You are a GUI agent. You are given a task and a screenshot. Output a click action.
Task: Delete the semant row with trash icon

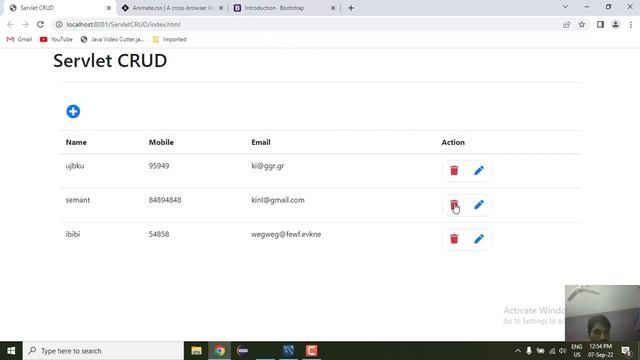pos(454,205)
